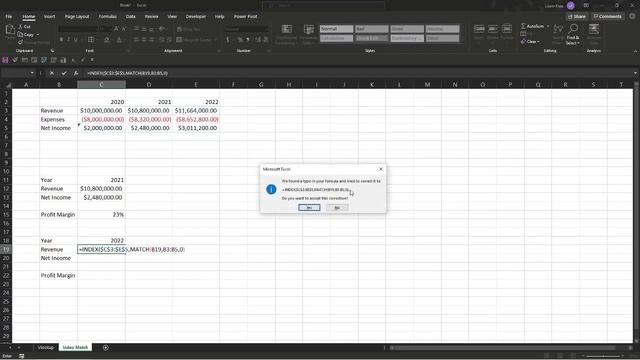Add a new sheet with plus icon
This screenshot has width=640, height=360.
tap(105, 348)
